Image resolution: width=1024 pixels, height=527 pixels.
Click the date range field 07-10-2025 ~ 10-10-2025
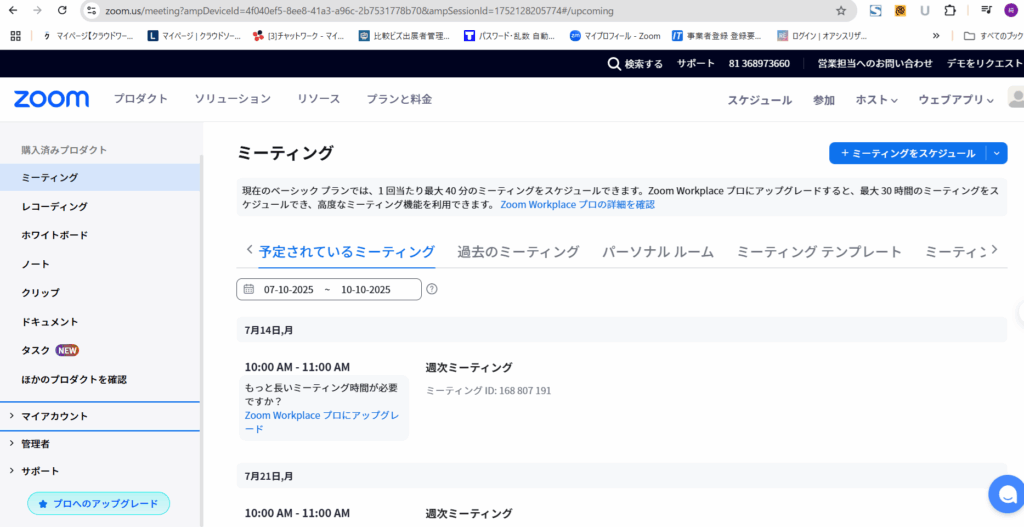pyautogui.click(x=329, y=289)
